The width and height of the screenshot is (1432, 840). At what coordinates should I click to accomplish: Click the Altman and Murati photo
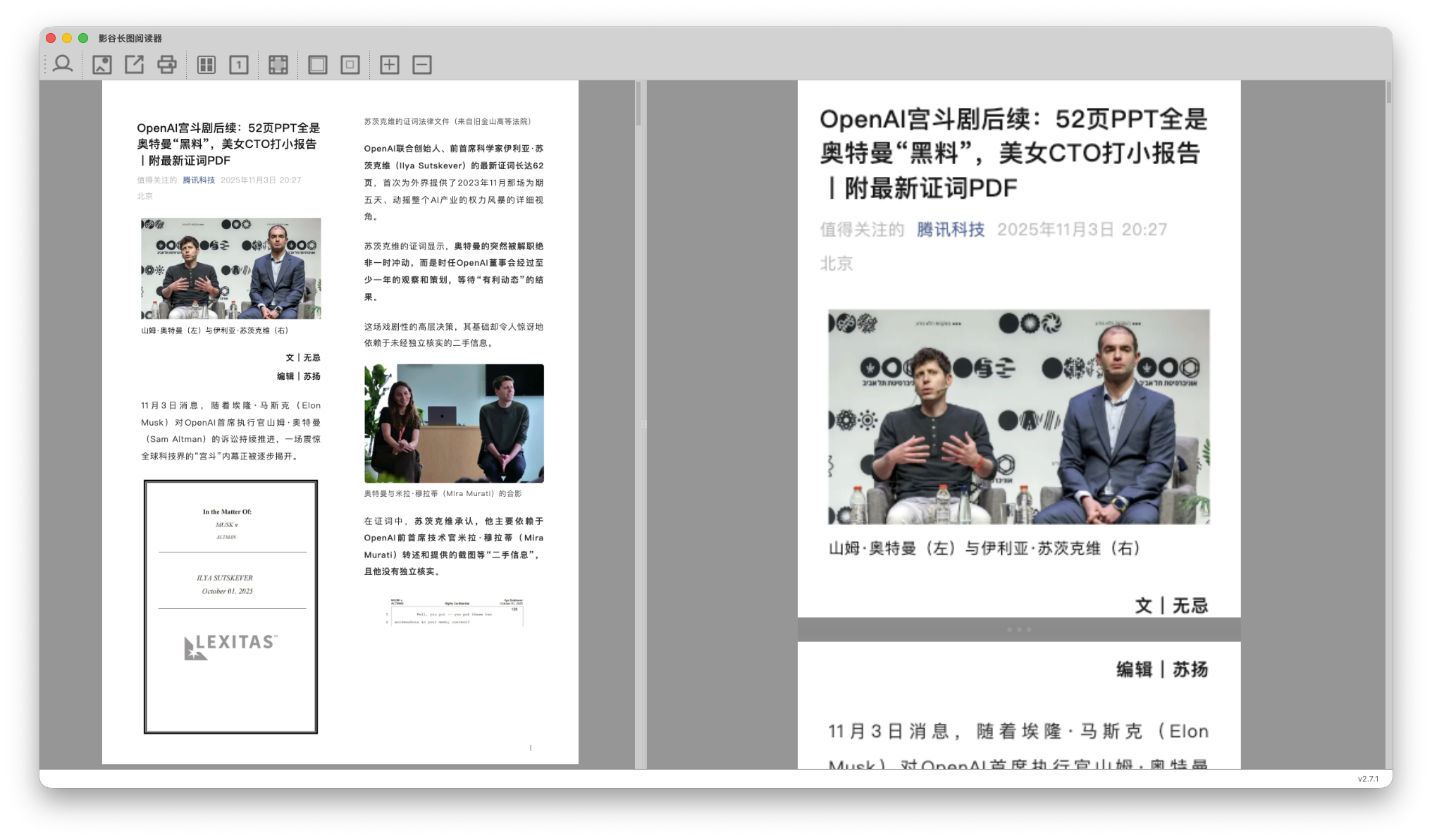click(x=452, y=423)
